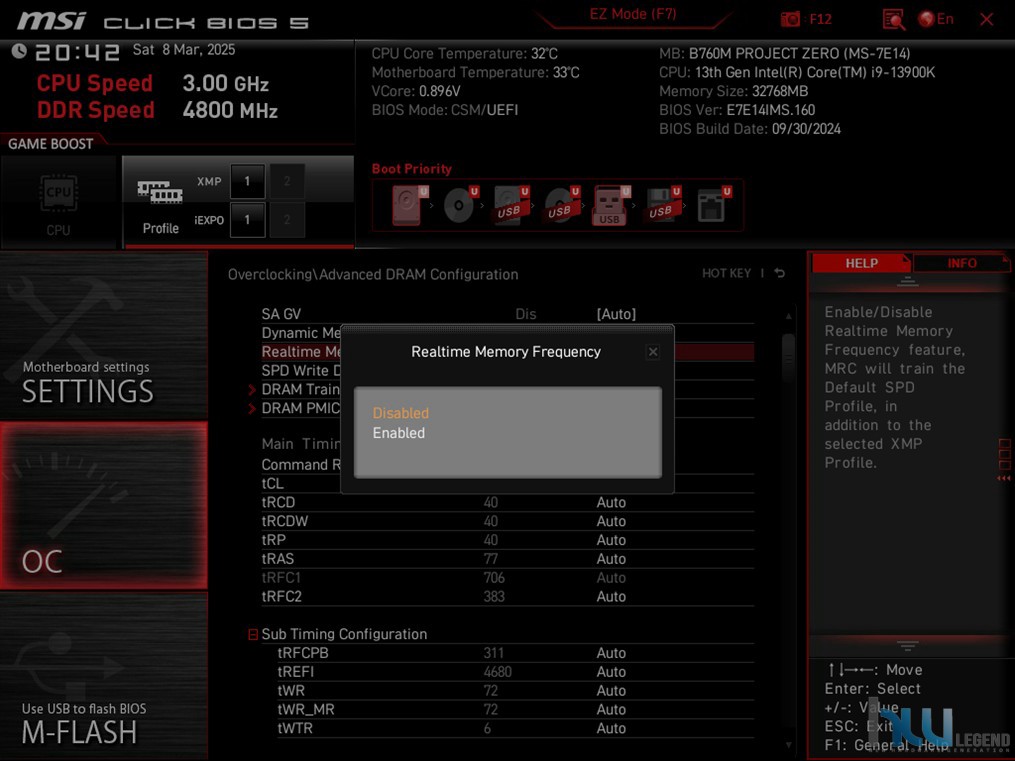Switch to the HELP tab
The height and width of the screenshot is (761, 1015).
pyautogui.click(x=861, y=263)
